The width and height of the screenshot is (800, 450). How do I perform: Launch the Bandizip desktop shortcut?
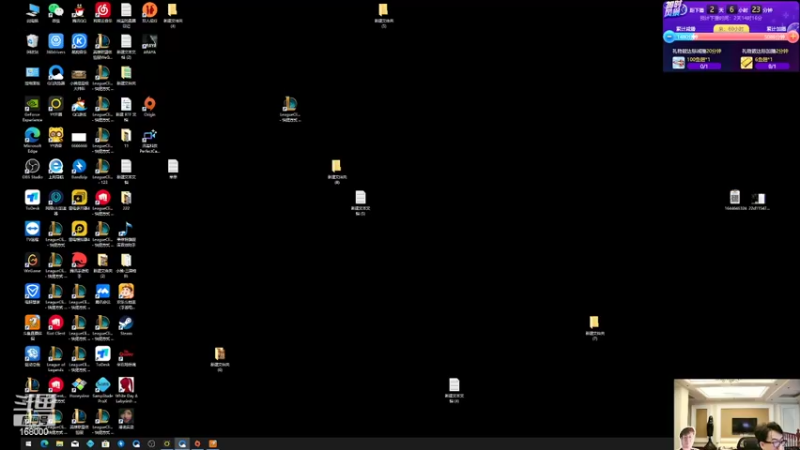pyautogui.click(x=79, y=168)
